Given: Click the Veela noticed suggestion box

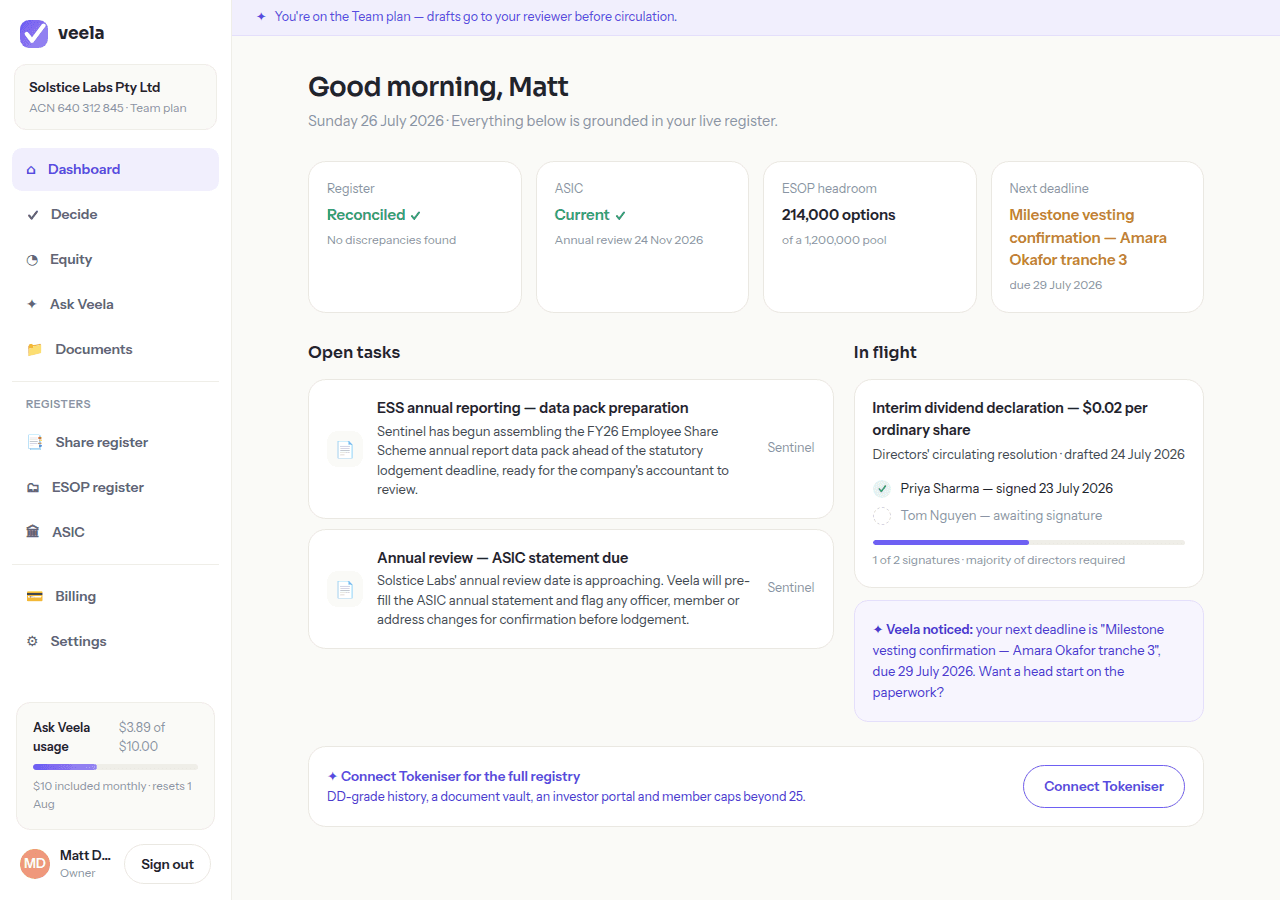Looking at the screenshot, I should pos(1029,661).
